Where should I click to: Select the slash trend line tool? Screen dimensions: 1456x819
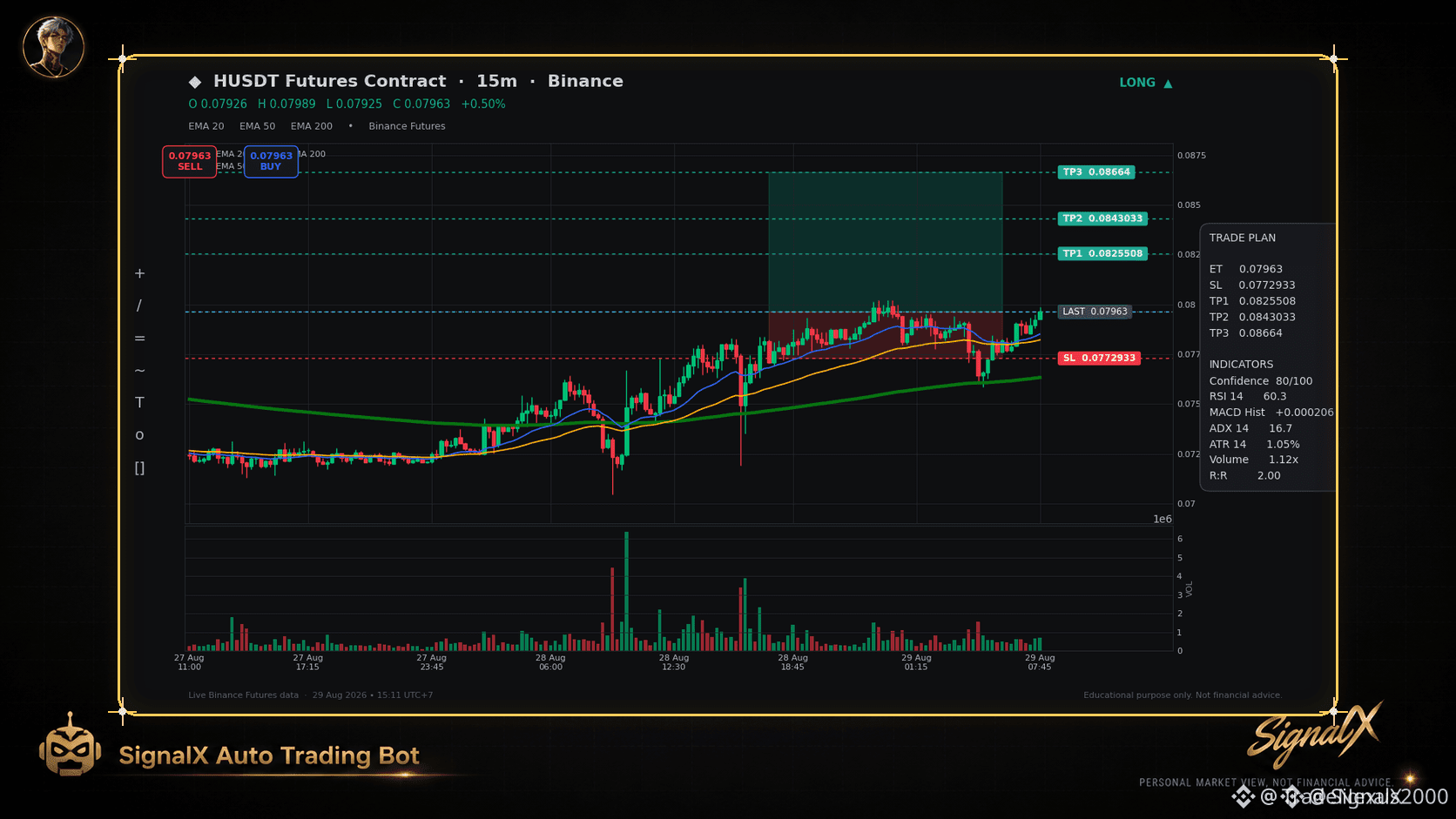click(139, 305)
